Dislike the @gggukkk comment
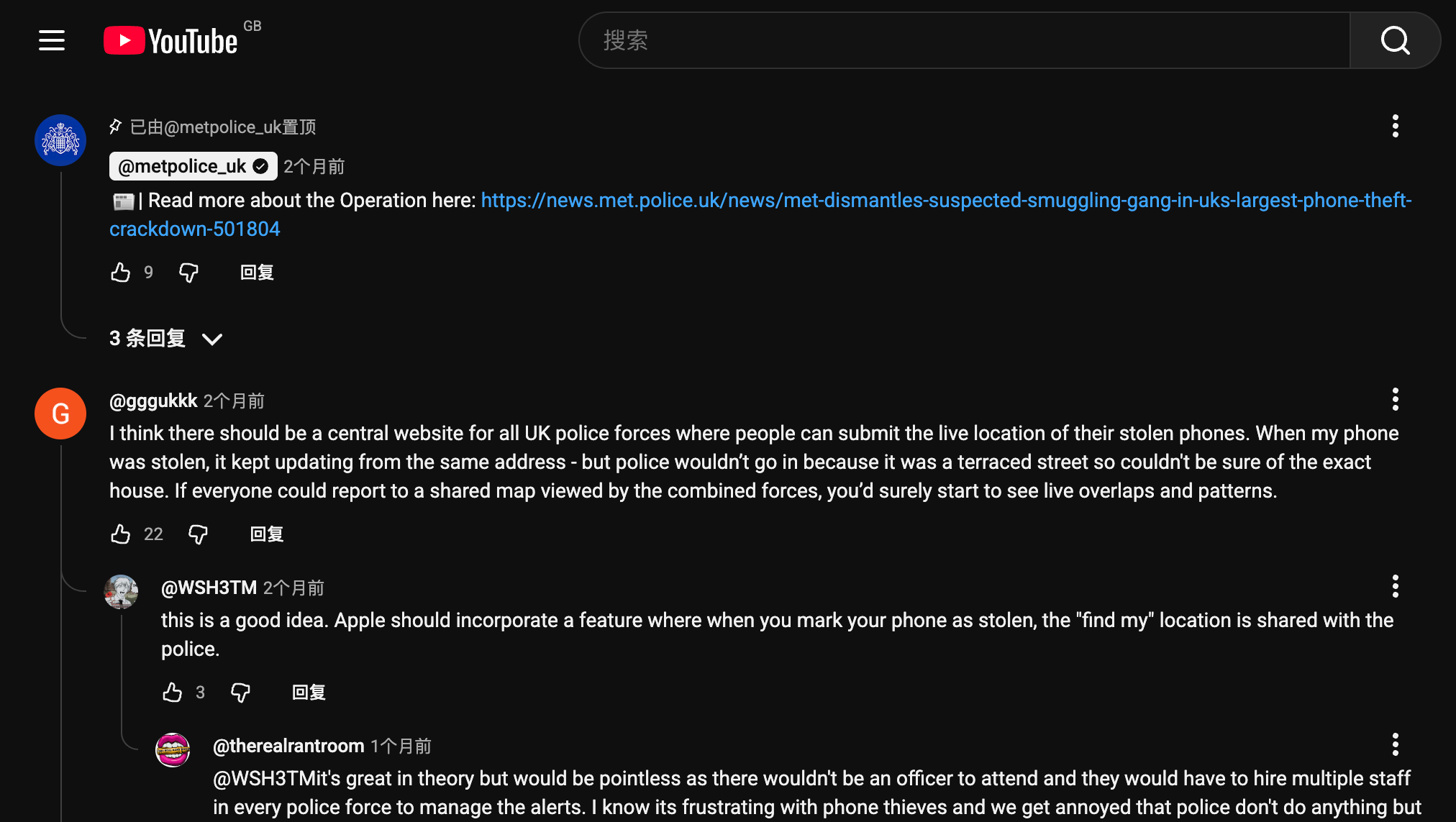 [198, 534]
